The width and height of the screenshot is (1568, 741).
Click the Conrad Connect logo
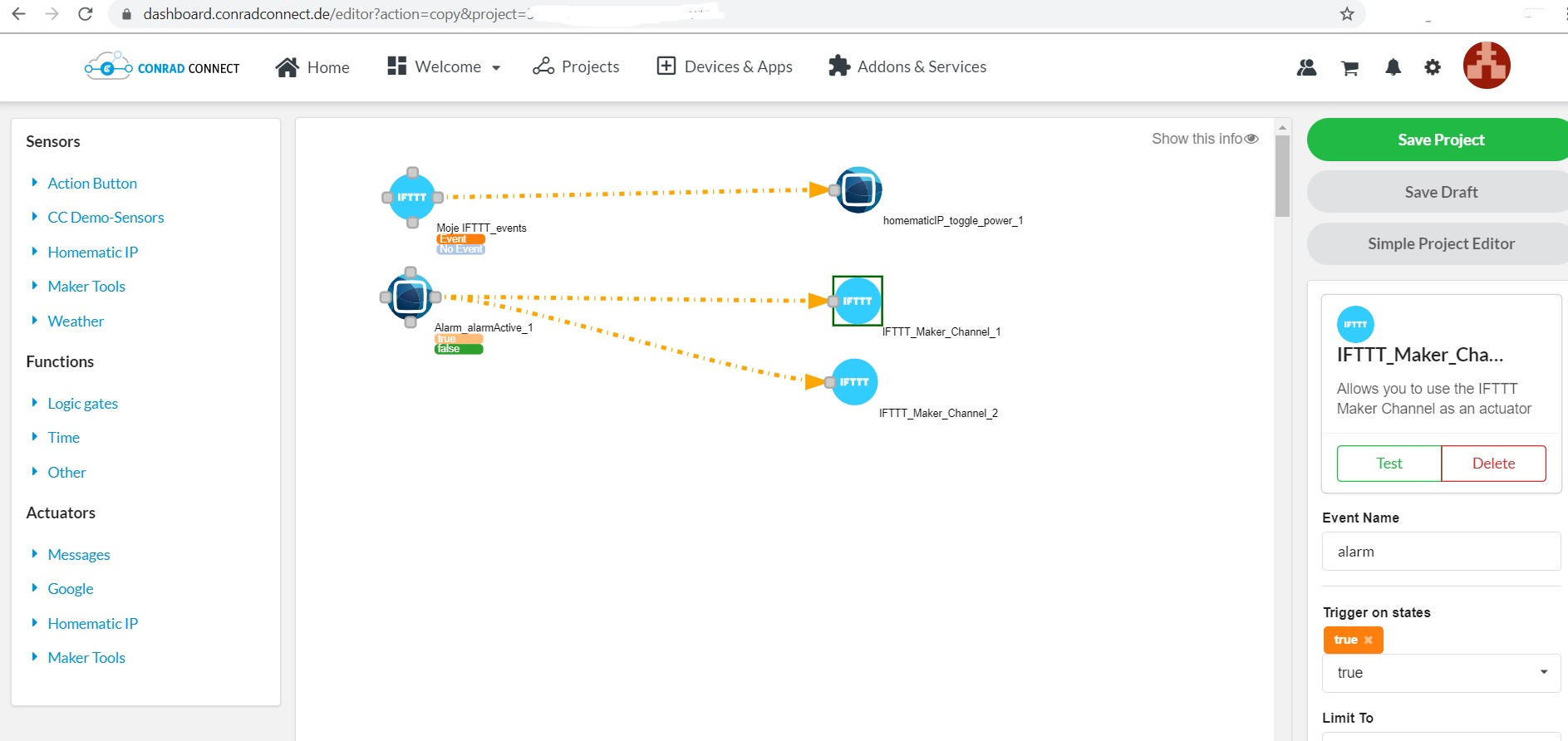[x=162, y=66]
